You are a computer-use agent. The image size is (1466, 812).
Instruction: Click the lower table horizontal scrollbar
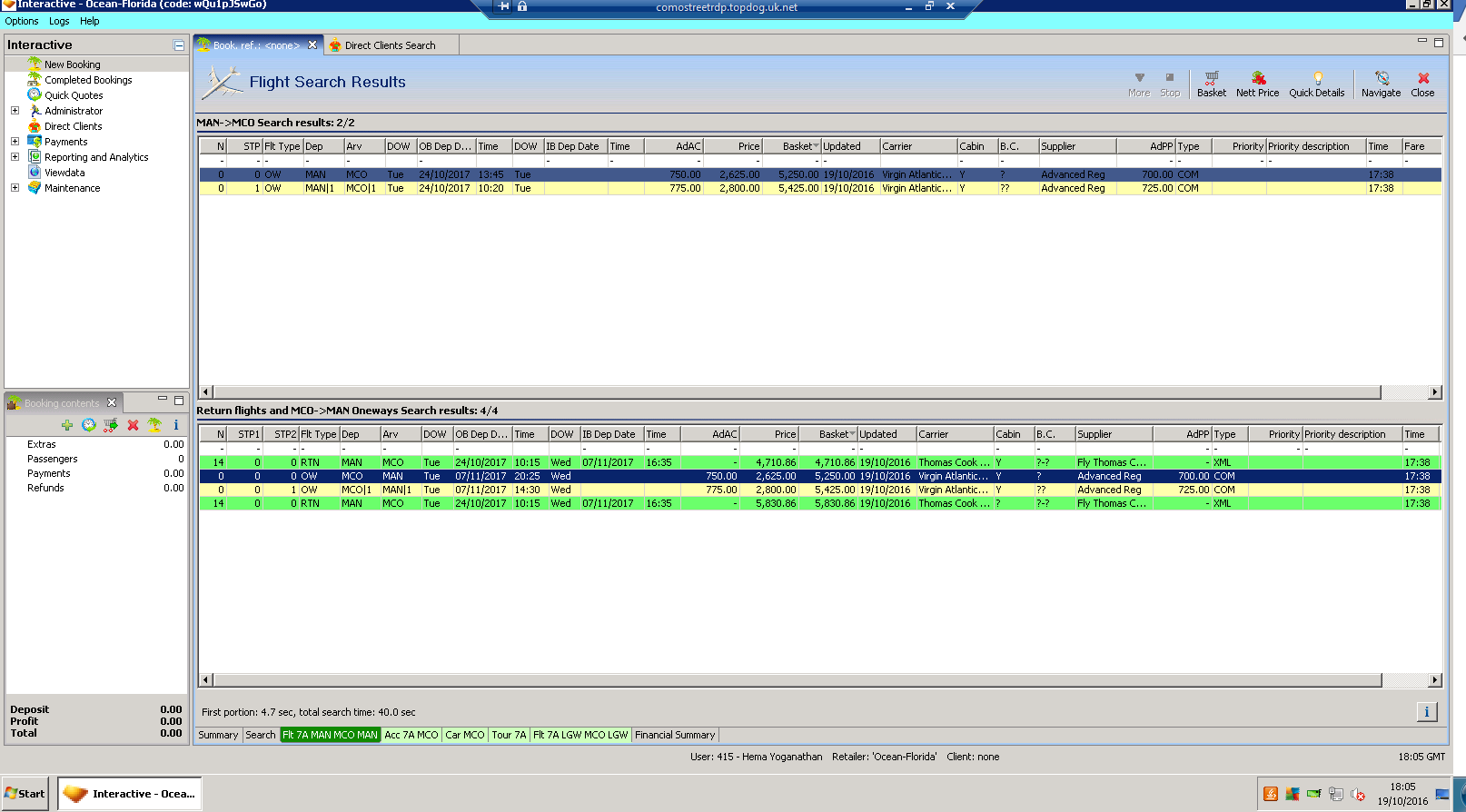click(797, 680)
